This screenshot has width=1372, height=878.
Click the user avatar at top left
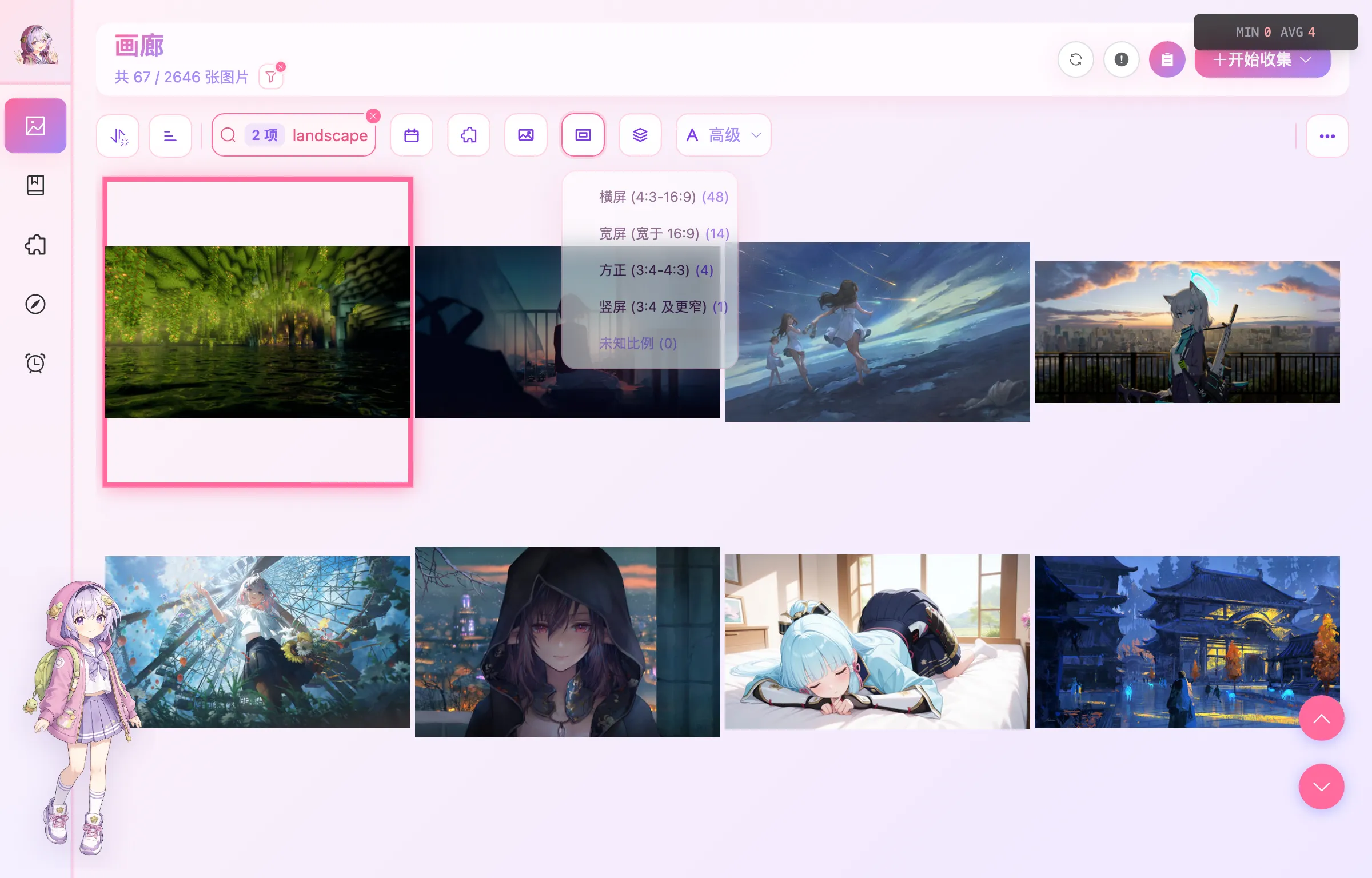tap(37, 45)
